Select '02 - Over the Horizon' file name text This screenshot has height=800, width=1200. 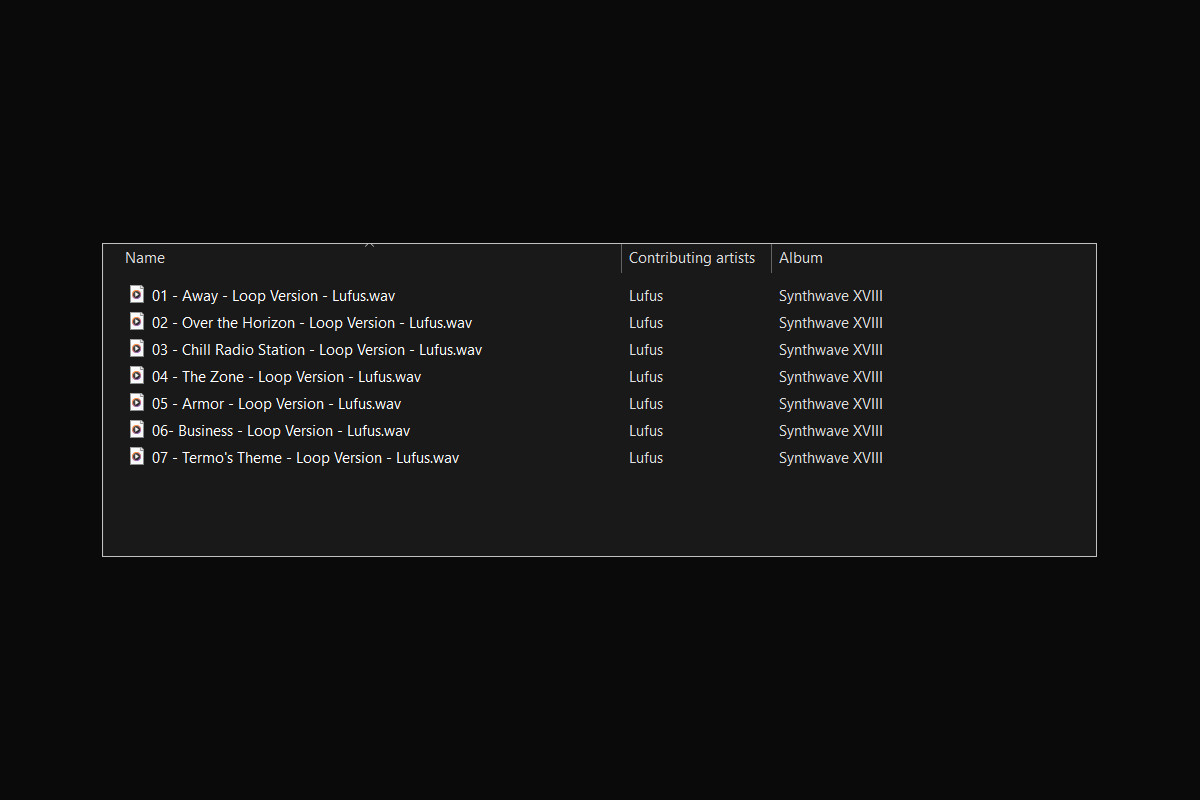coord(311,323)
